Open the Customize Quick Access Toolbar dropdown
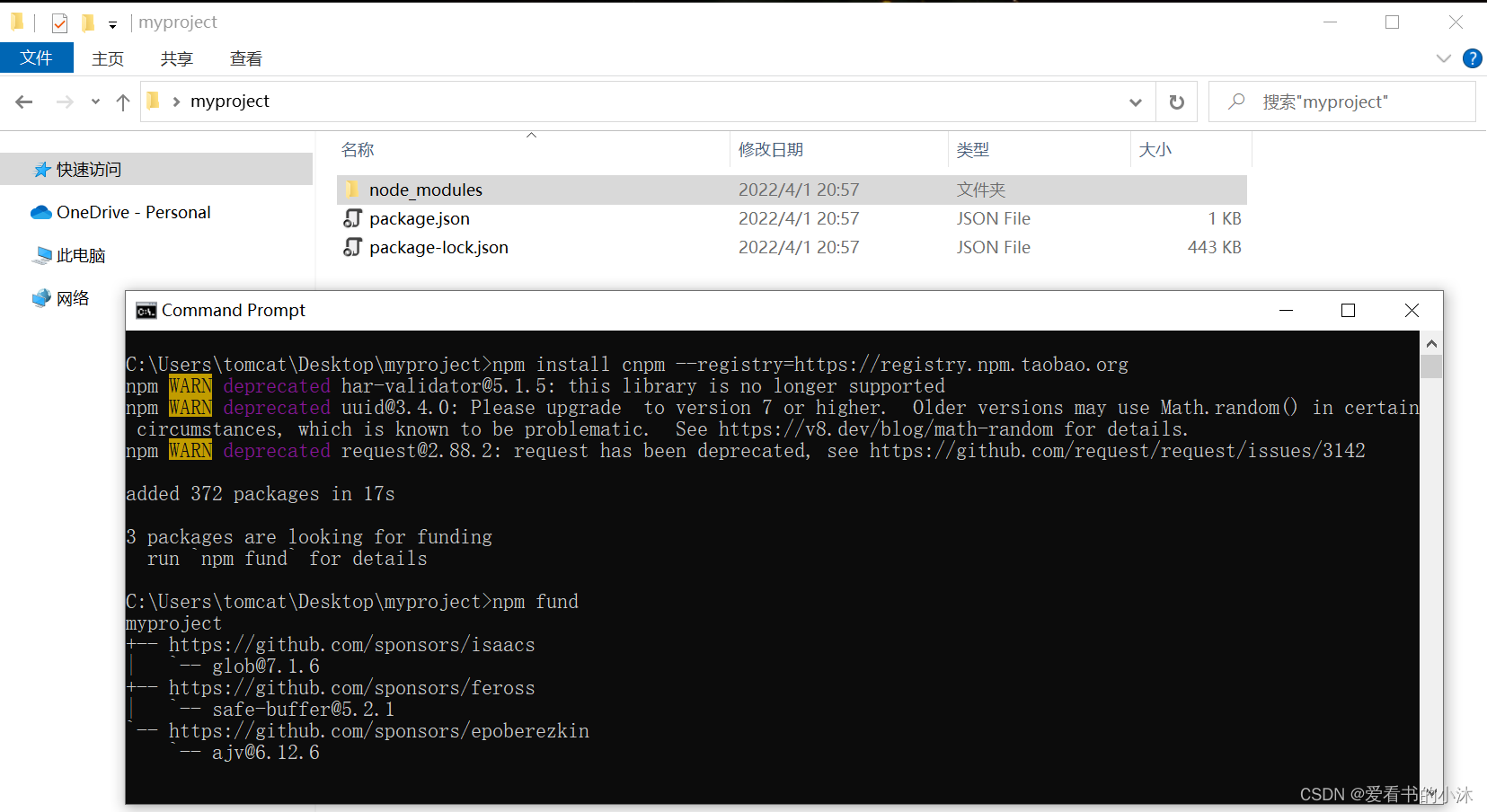This screenshot has height=812, width=1487. pyautogui.click(x=112, y=24)
